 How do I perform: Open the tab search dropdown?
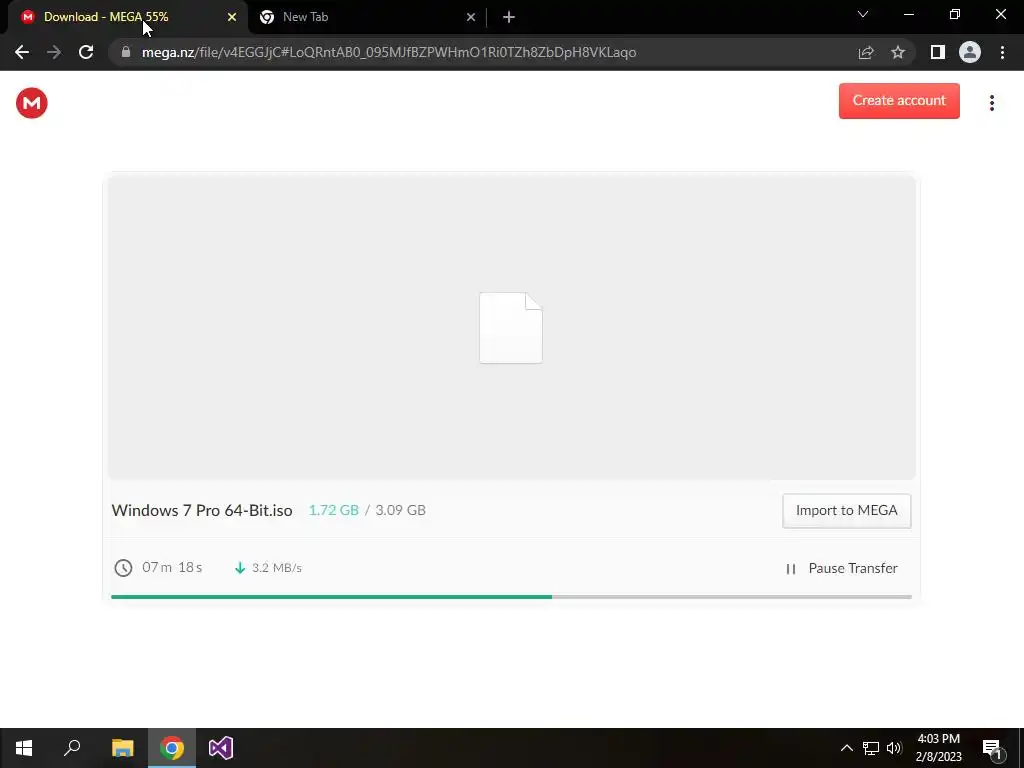(x=863, y=14)
